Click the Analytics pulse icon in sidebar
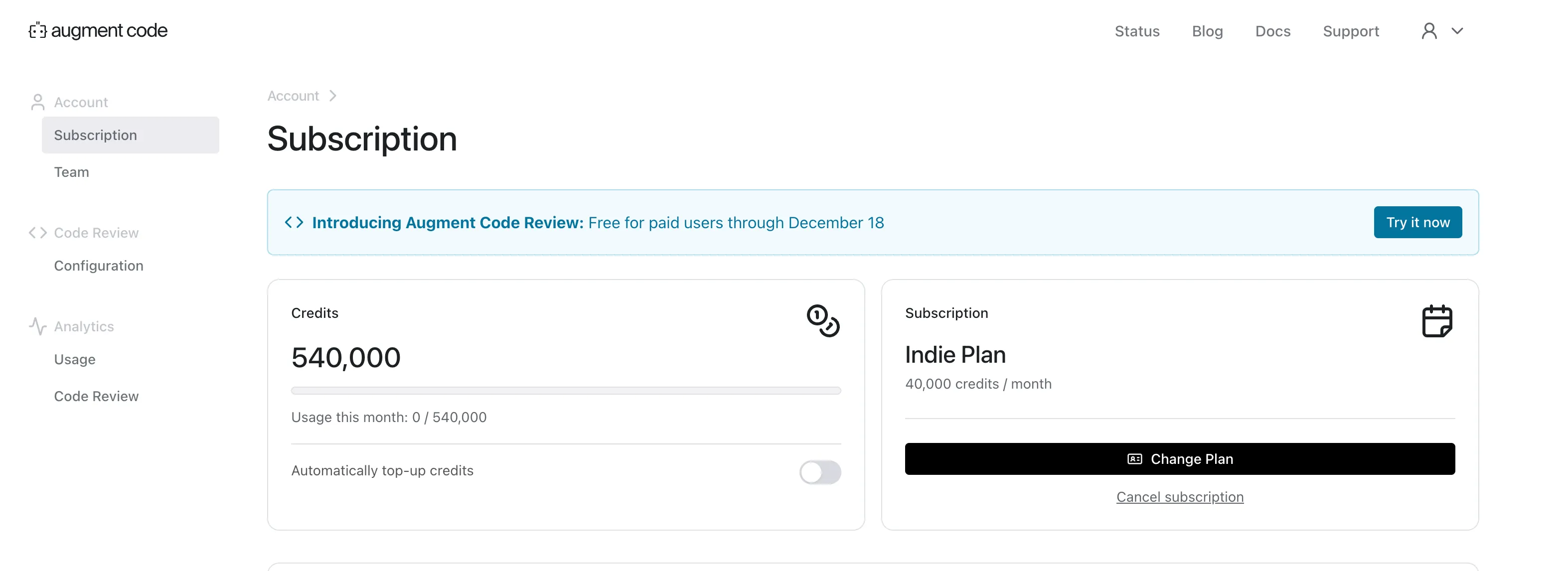 [38, 326]
